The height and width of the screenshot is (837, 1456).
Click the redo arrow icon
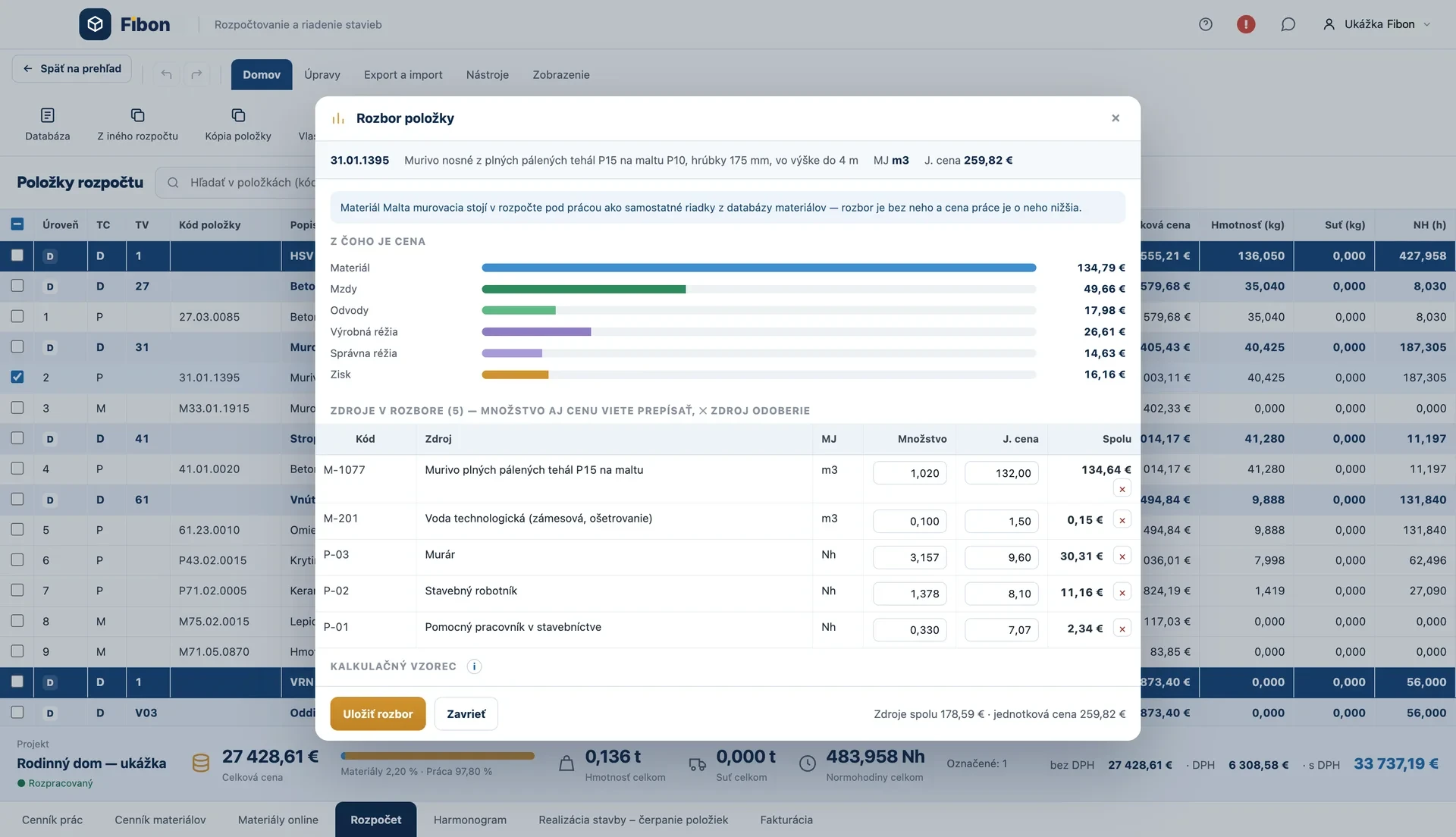point(196,74)
